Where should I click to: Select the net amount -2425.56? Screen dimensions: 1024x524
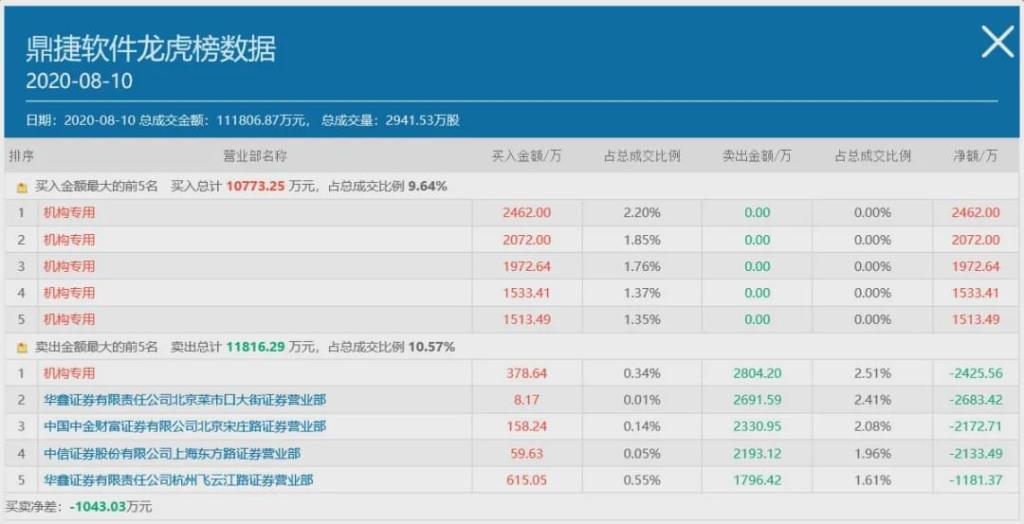click(x=976, y=373)
